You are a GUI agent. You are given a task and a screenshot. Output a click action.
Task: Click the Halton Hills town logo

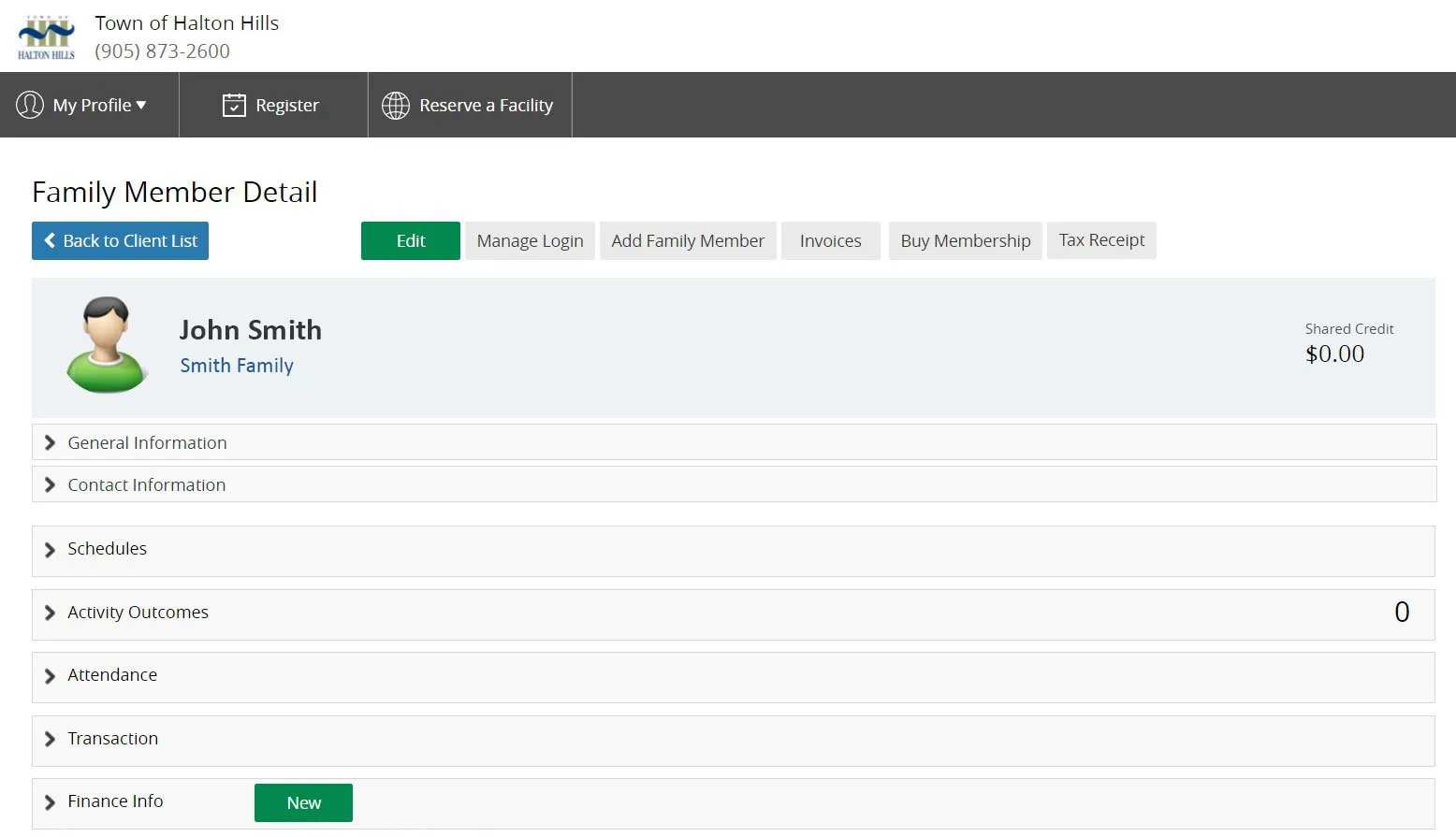[x=46, y=37]
